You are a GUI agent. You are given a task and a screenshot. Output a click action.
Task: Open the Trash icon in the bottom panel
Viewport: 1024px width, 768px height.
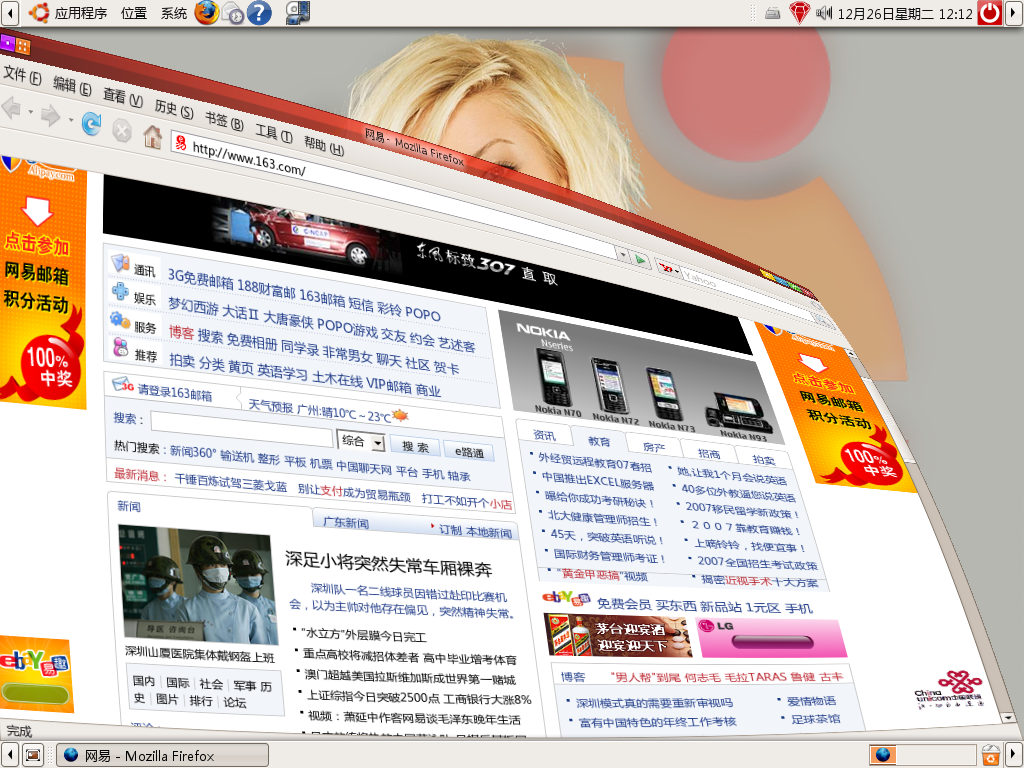(x=990, y=755)
